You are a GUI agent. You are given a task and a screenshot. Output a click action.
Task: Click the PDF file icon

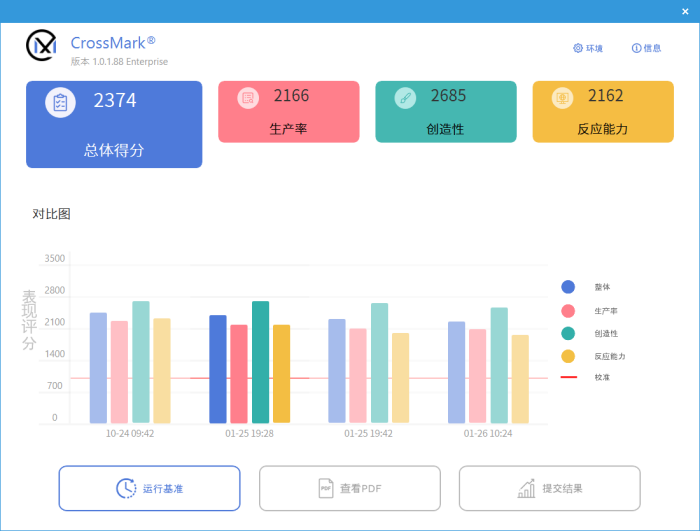click(325, 488)
